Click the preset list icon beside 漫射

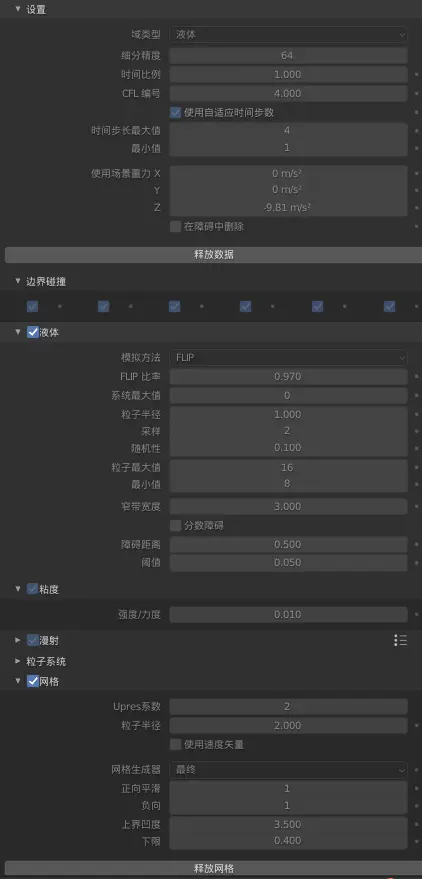coord(400,640)
